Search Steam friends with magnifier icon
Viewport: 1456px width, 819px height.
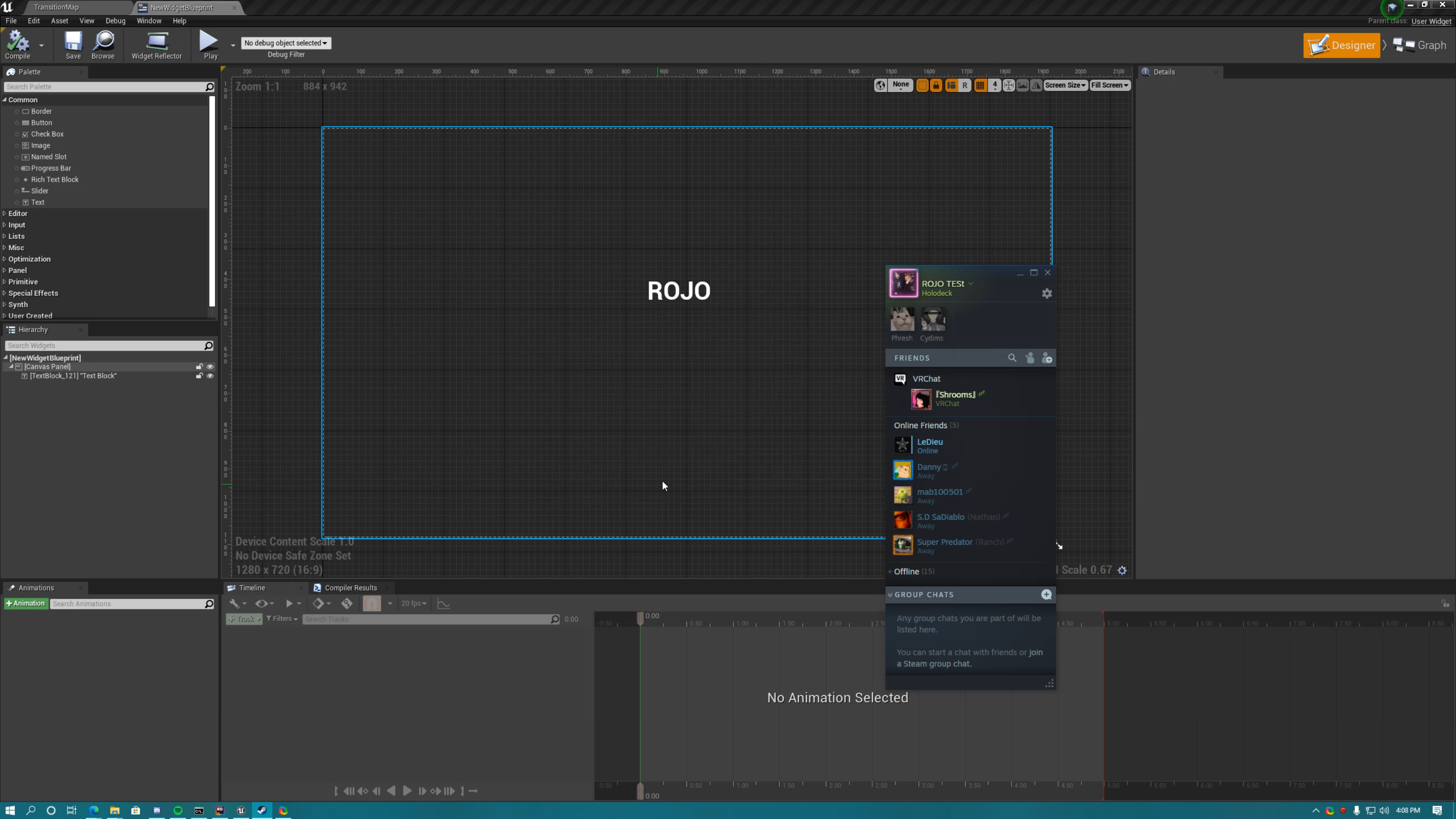(1012, 358)
